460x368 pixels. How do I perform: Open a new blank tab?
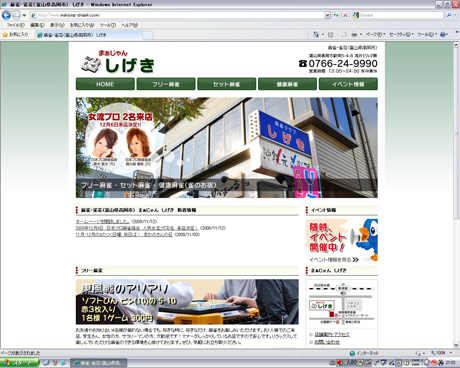coord(148,35)
